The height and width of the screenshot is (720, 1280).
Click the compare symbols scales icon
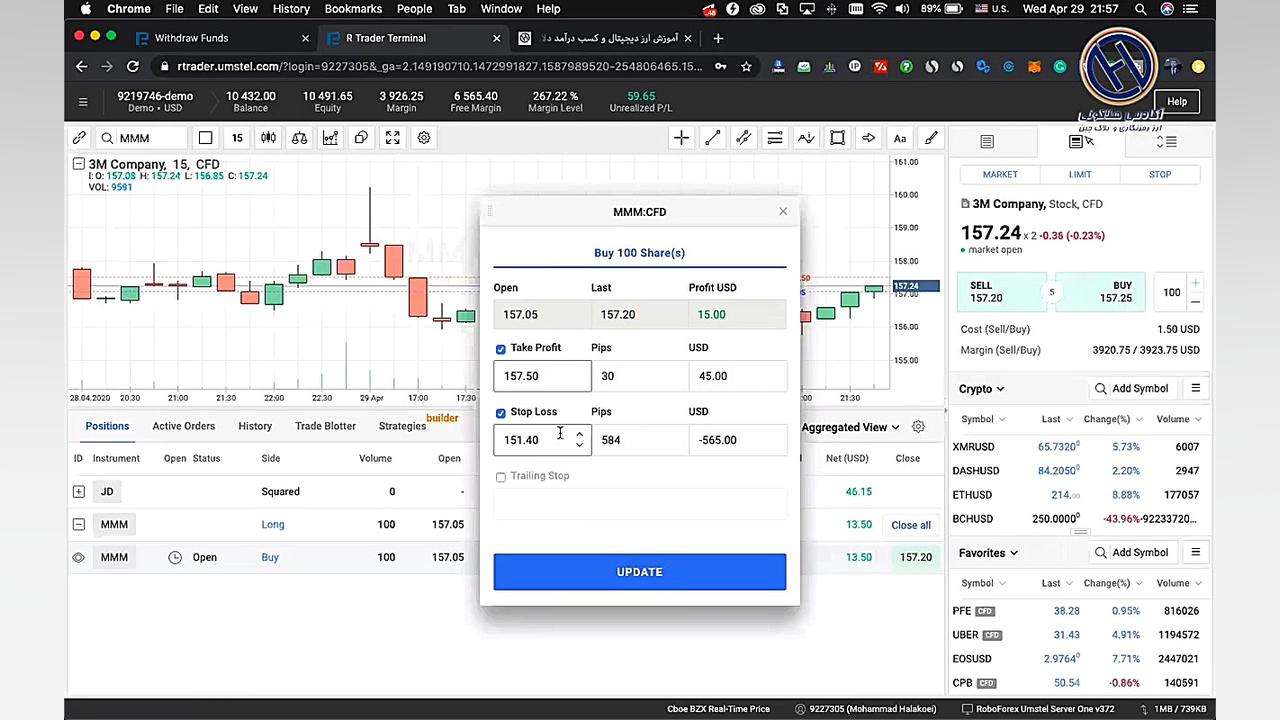[x=299, y=138]
